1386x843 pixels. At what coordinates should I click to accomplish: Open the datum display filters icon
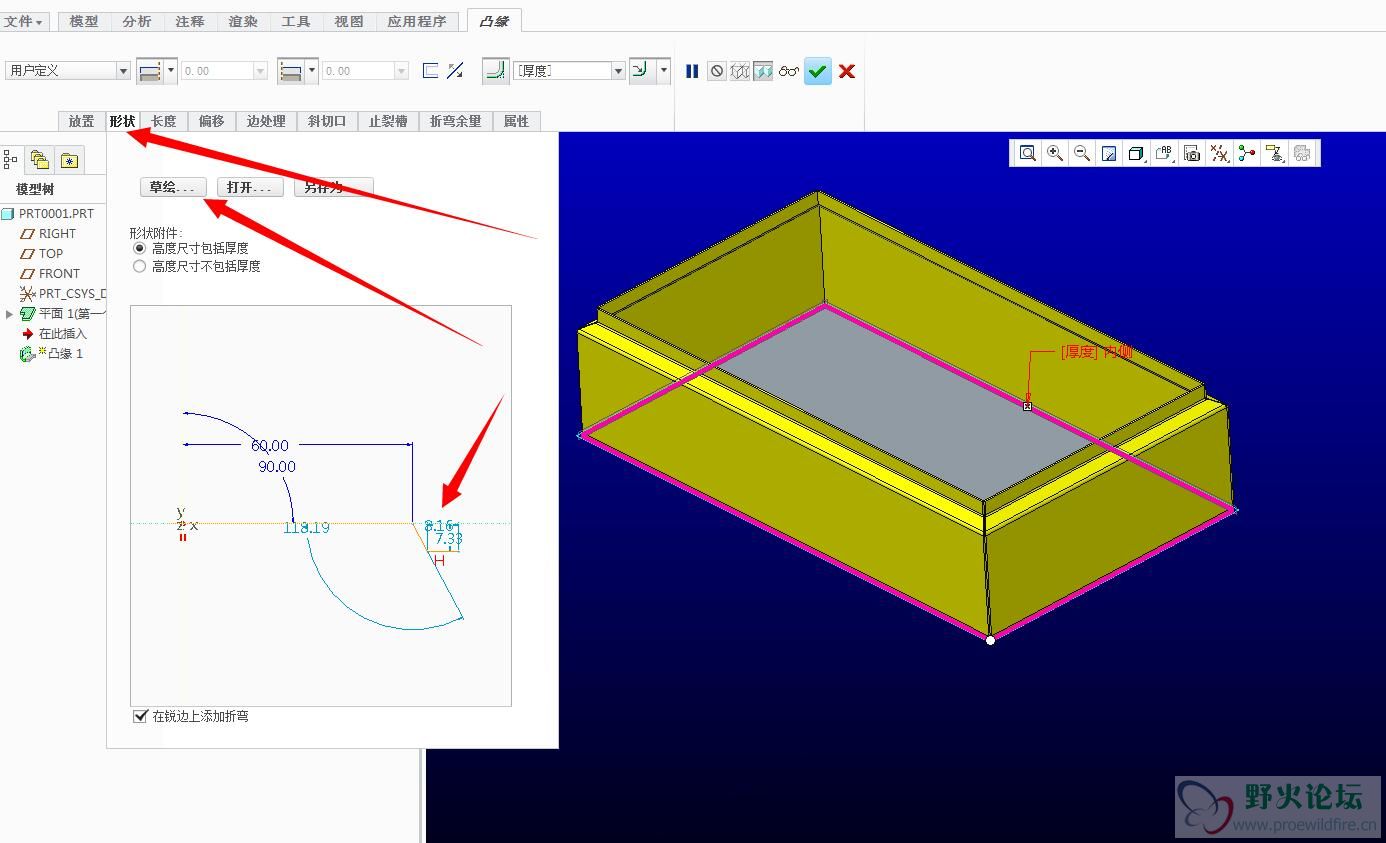pyautogui.click(x=1219, y=153)
